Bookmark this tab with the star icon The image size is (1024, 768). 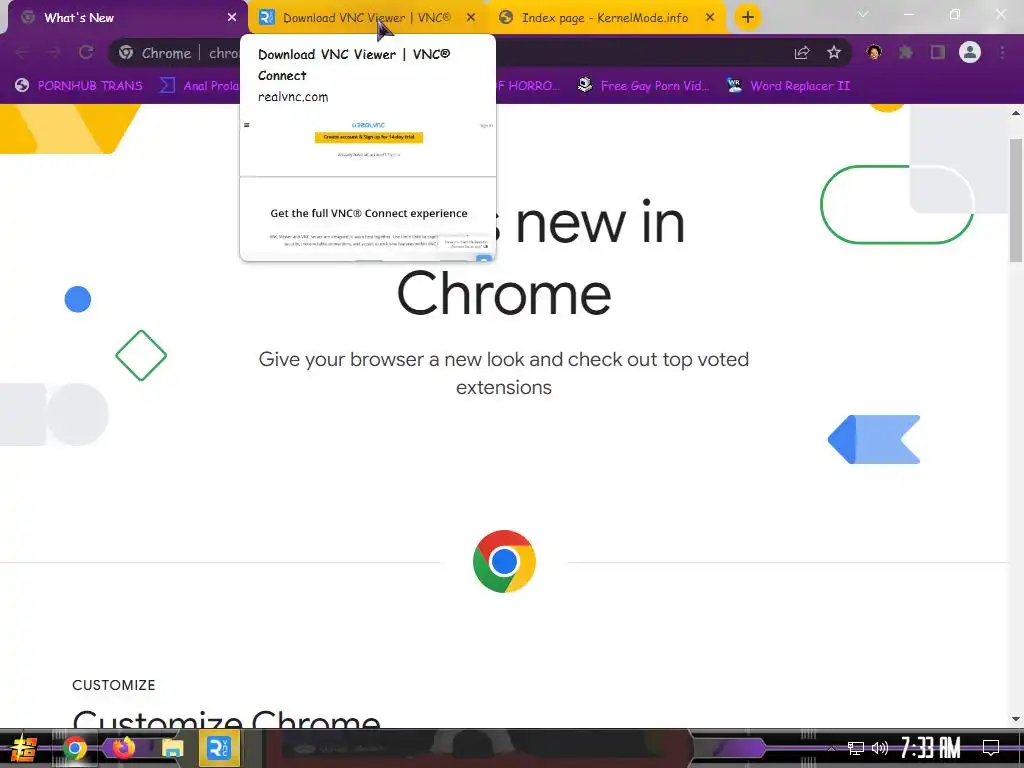(x=834, y=53)
